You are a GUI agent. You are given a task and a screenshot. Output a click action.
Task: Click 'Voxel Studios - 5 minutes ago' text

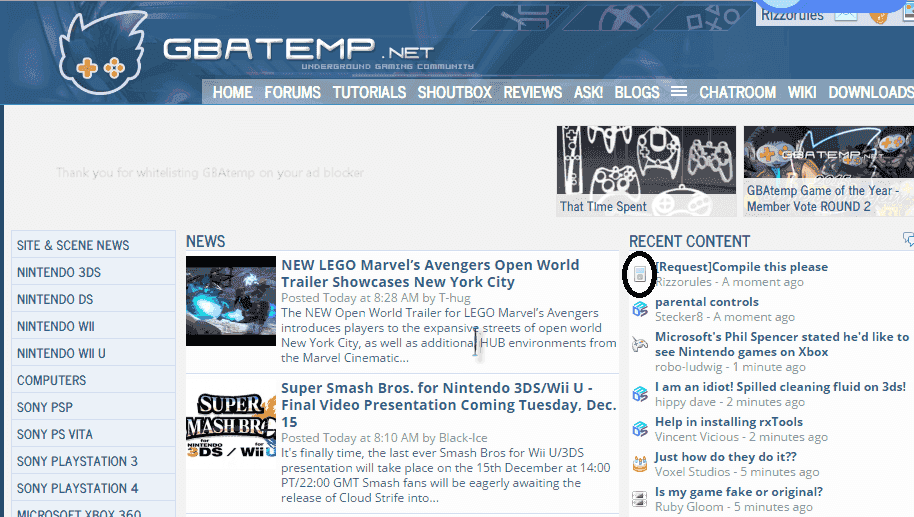(737, 472)
